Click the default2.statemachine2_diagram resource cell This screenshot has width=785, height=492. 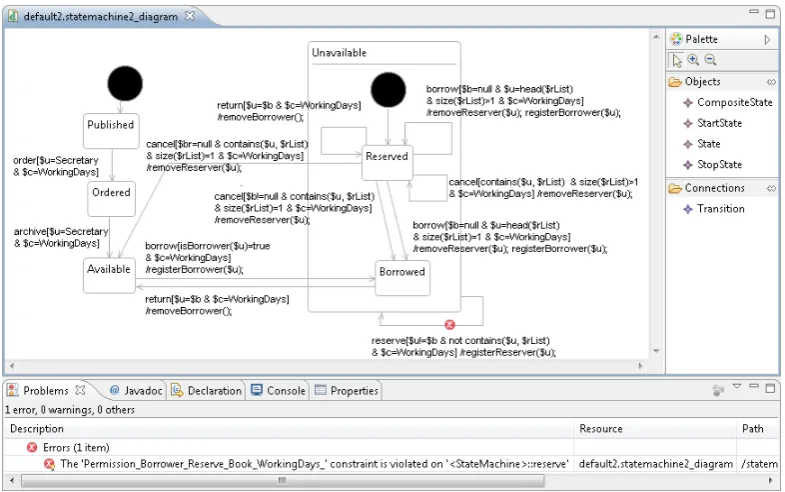click(x=655, y=464)
